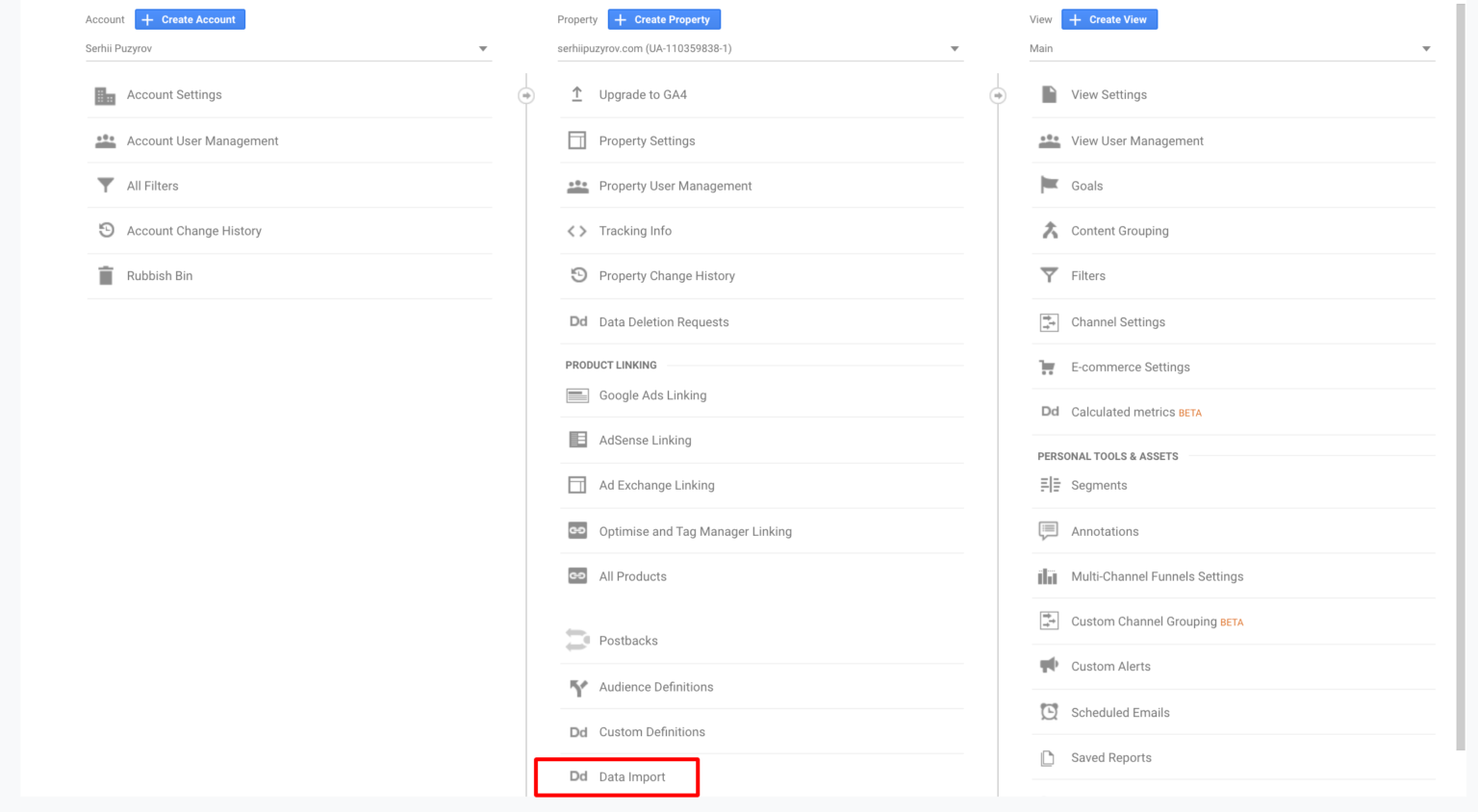Viewport: 1478px width, 812px height.
Task: Click the Create Account button
Action: pos(190,19)
